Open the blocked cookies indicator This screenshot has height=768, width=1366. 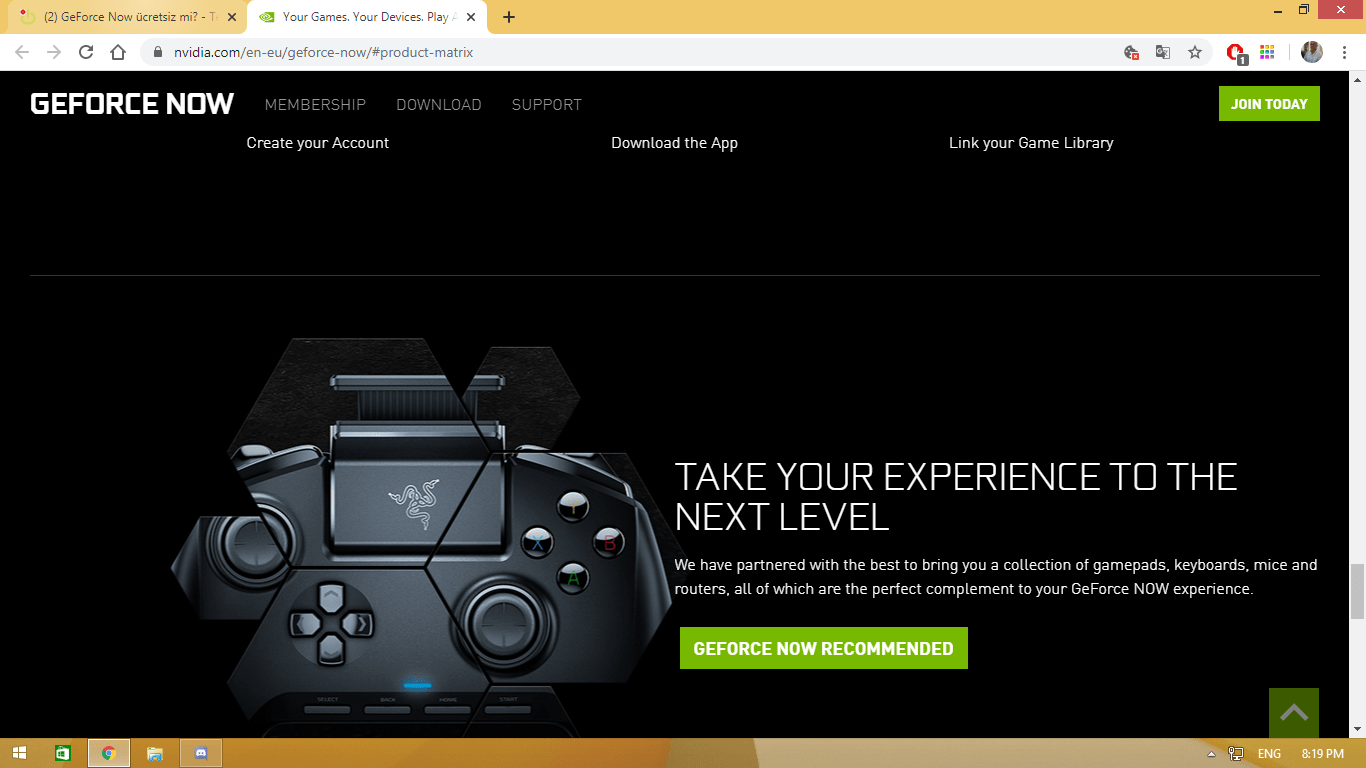point(1131,52)
